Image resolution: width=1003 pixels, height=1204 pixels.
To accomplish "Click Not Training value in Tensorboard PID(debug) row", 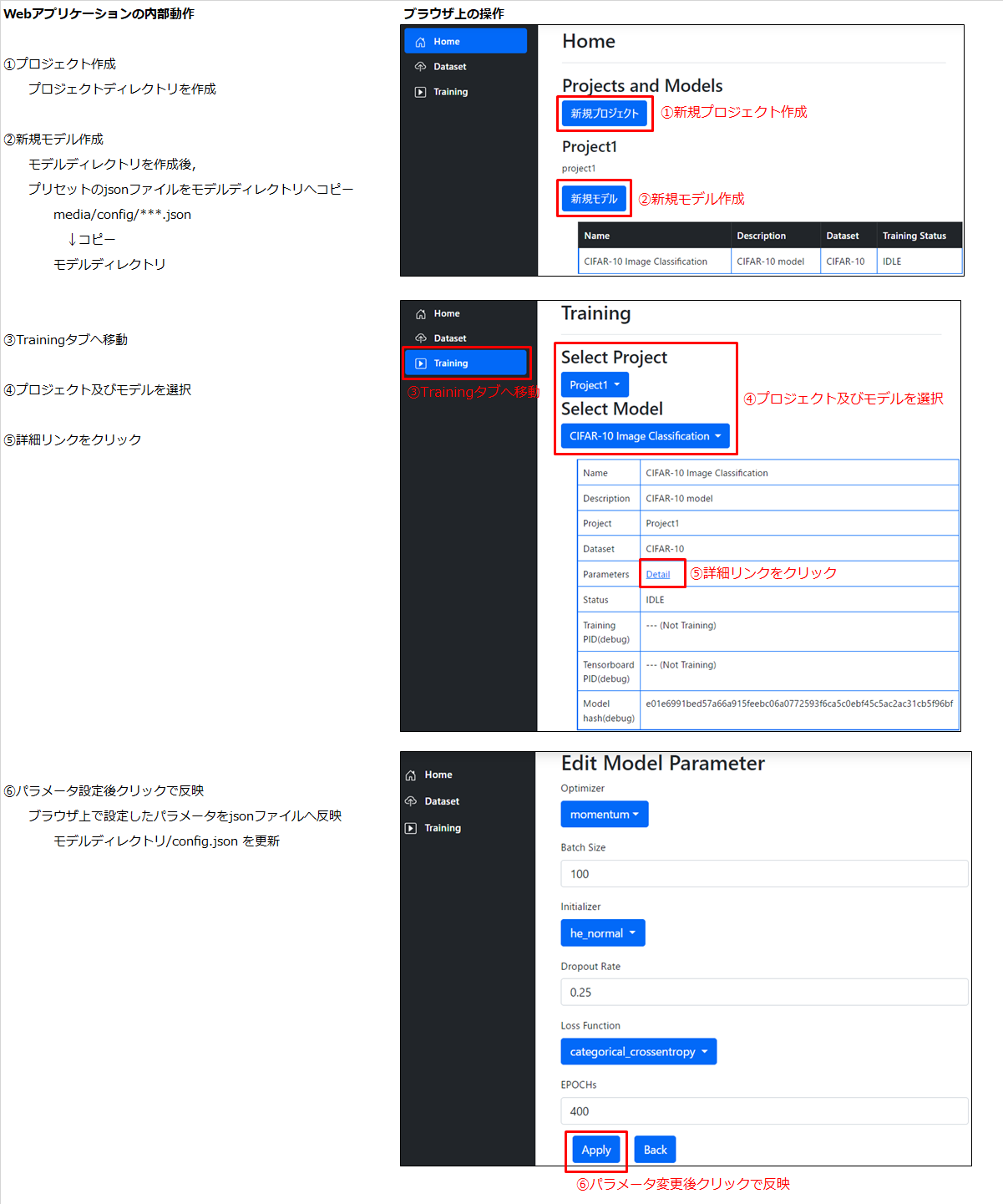I will 681,665.
